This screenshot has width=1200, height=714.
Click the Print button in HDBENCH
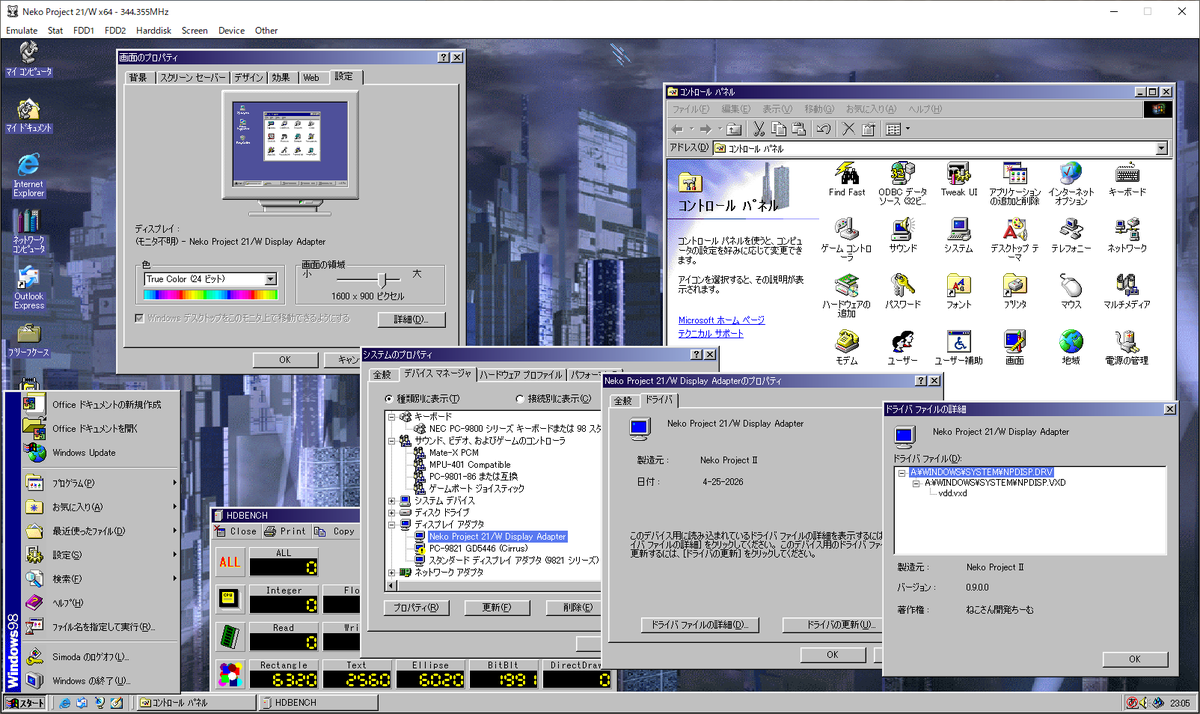[x=285, y=531]
